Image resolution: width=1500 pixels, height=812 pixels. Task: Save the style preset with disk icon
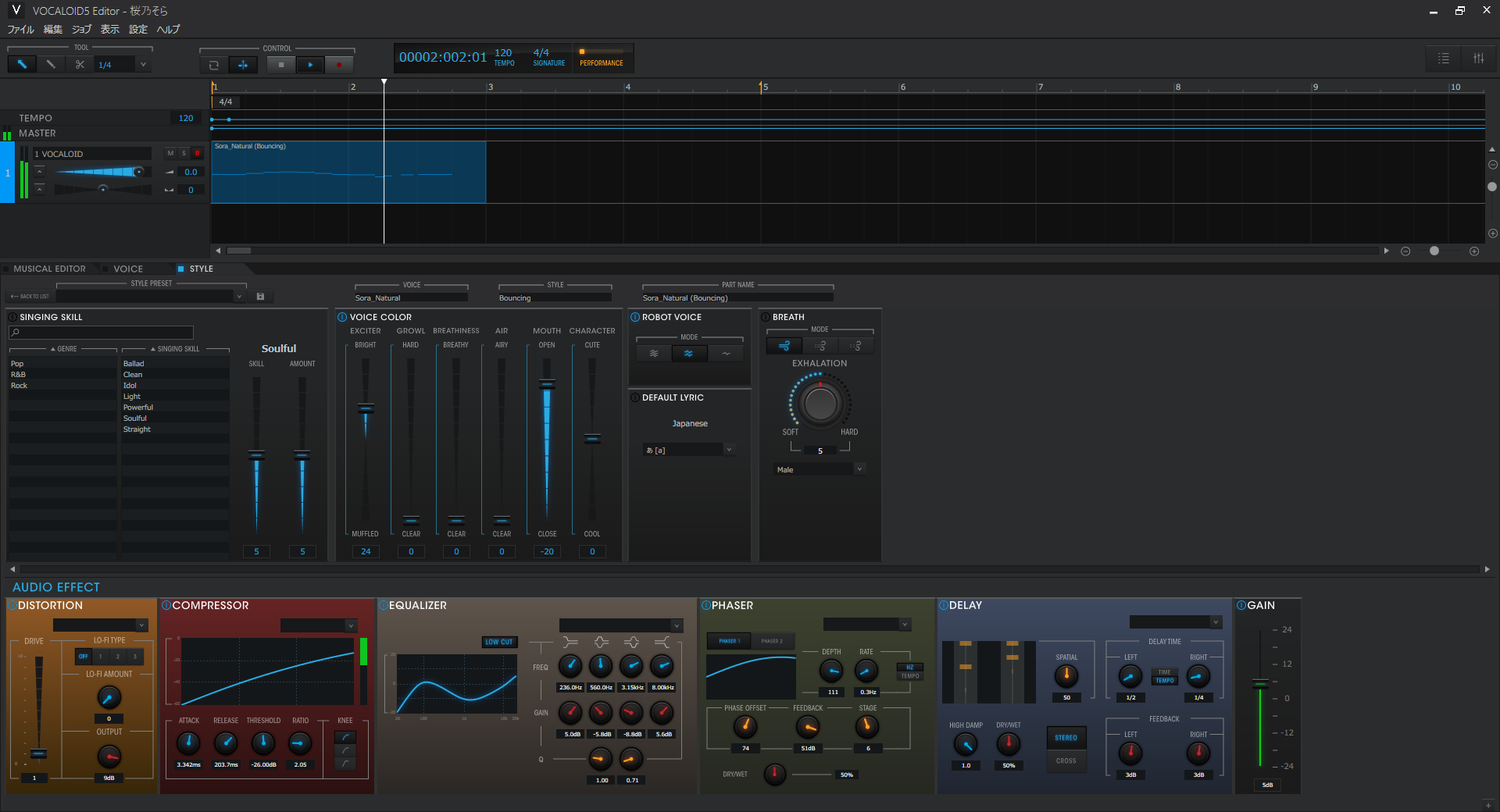tap(261, 297)
